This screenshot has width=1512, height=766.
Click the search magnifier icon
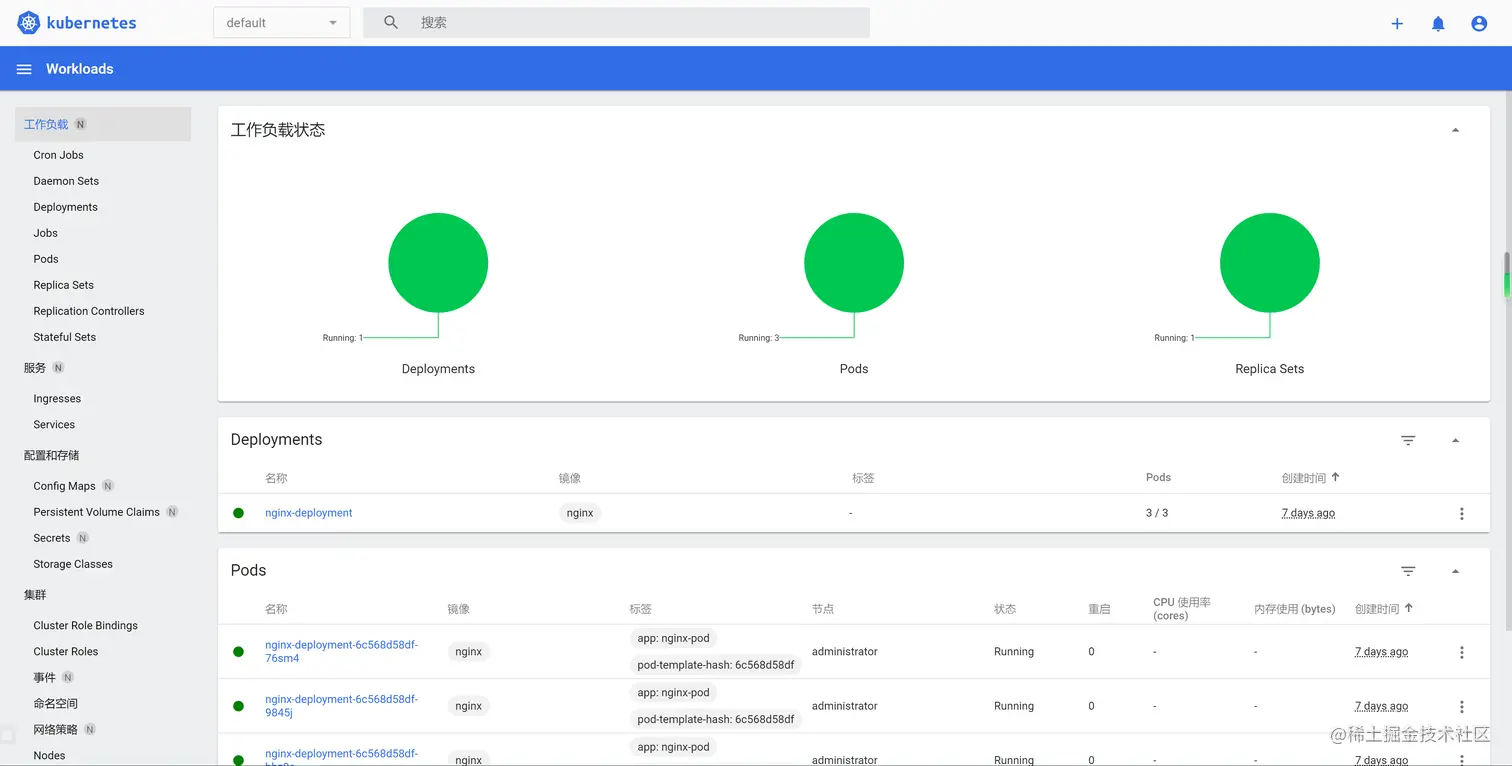pos(391,22)
